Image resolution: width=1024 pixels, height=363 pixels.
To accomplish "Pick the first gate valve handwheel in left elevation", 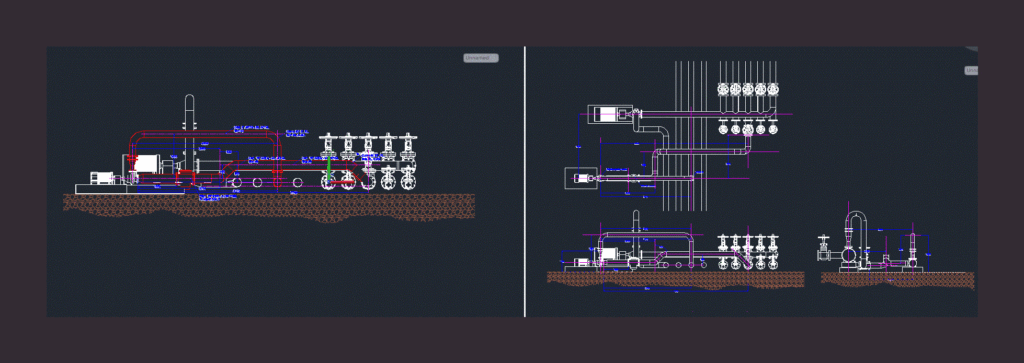I will pyautogui.click(x=328, y=137).
